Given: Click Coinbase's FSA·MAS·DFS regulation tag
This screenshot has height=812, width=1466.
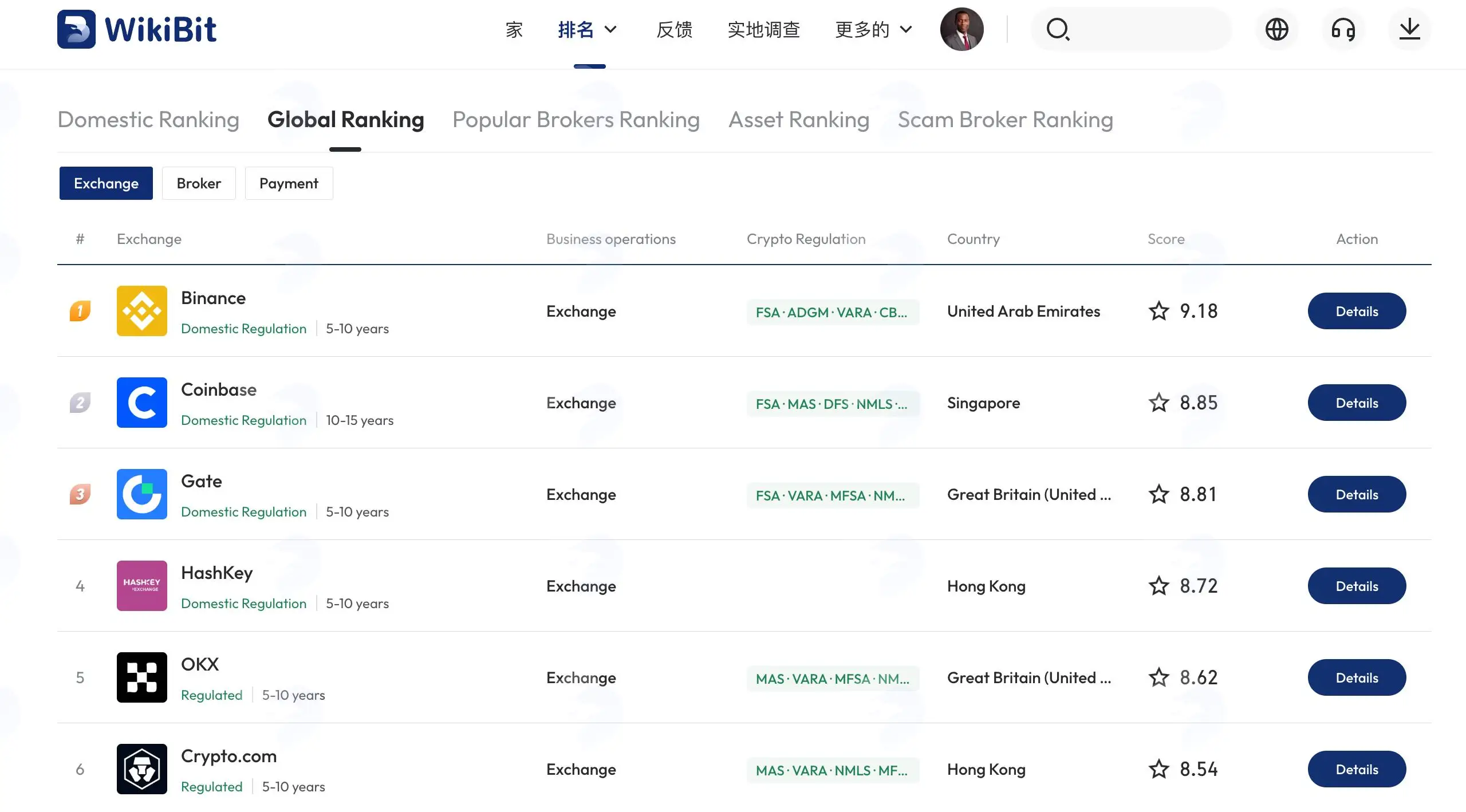Looking at the screenshot, I should click(833, 404).
